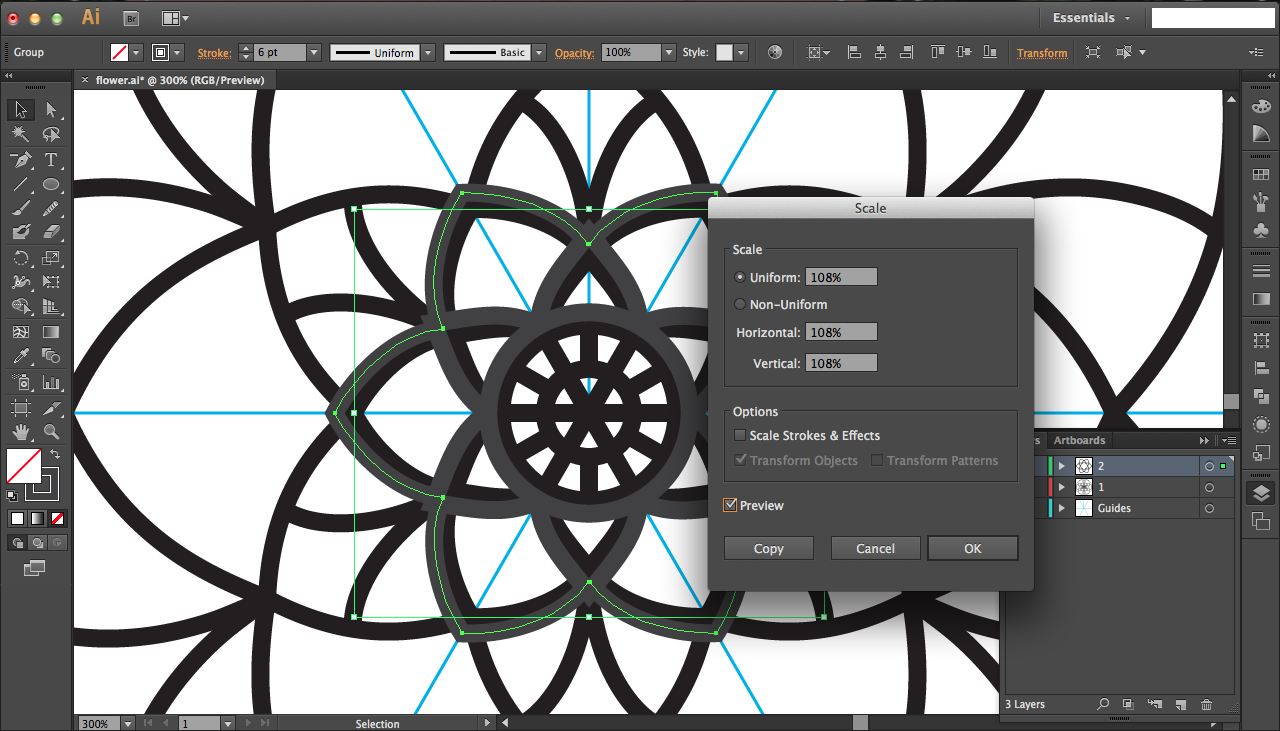This screenshot has width=1280, height=731.
Task: Activate the Type tool
Action: pyautogui.click(x=51, y=160)
